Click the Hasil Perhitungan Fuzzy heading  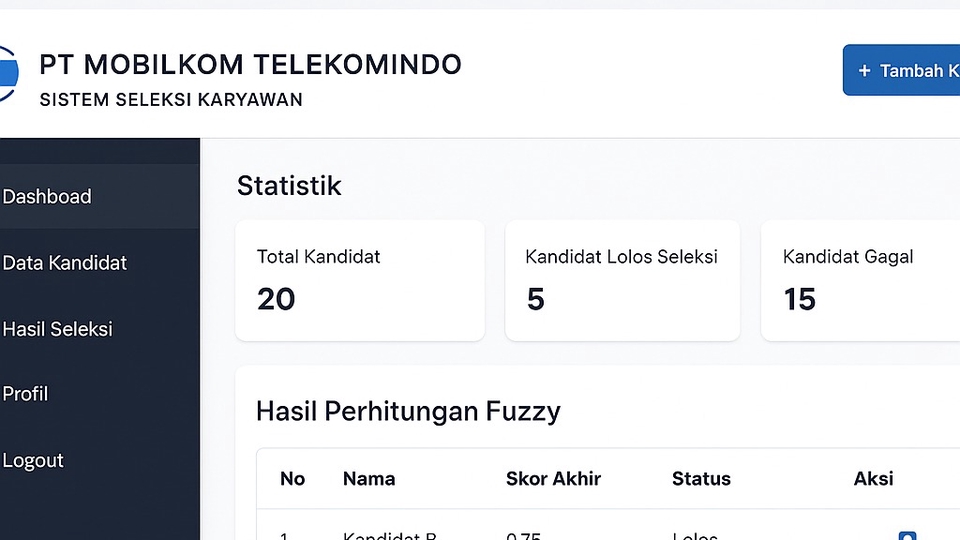coord(408,411)
